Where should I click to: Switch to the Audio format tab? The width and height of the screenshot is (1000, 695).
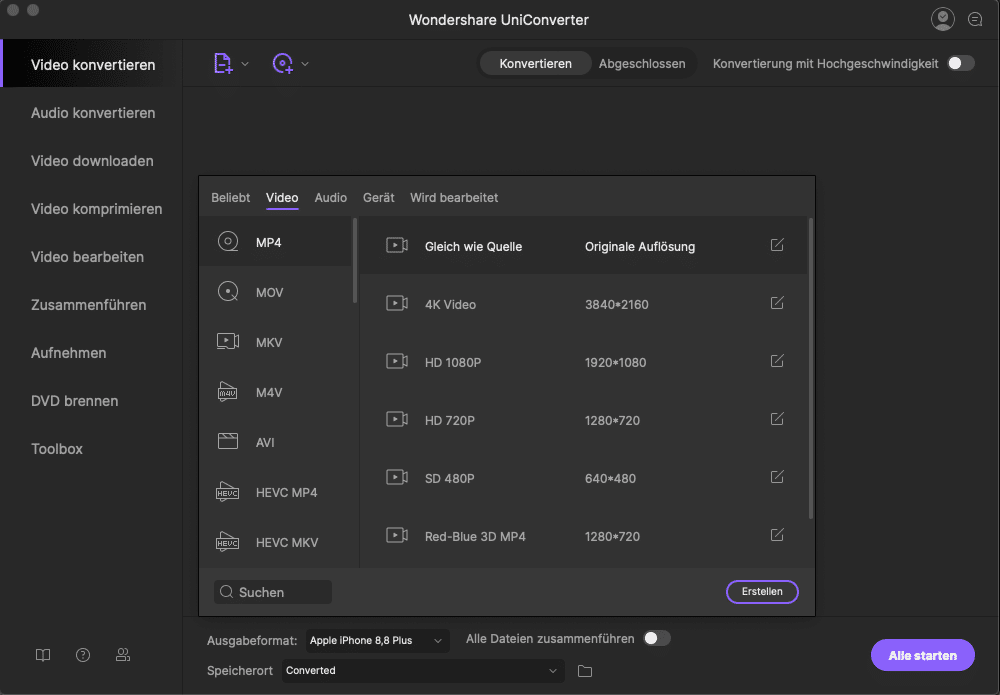coord(330,198)
